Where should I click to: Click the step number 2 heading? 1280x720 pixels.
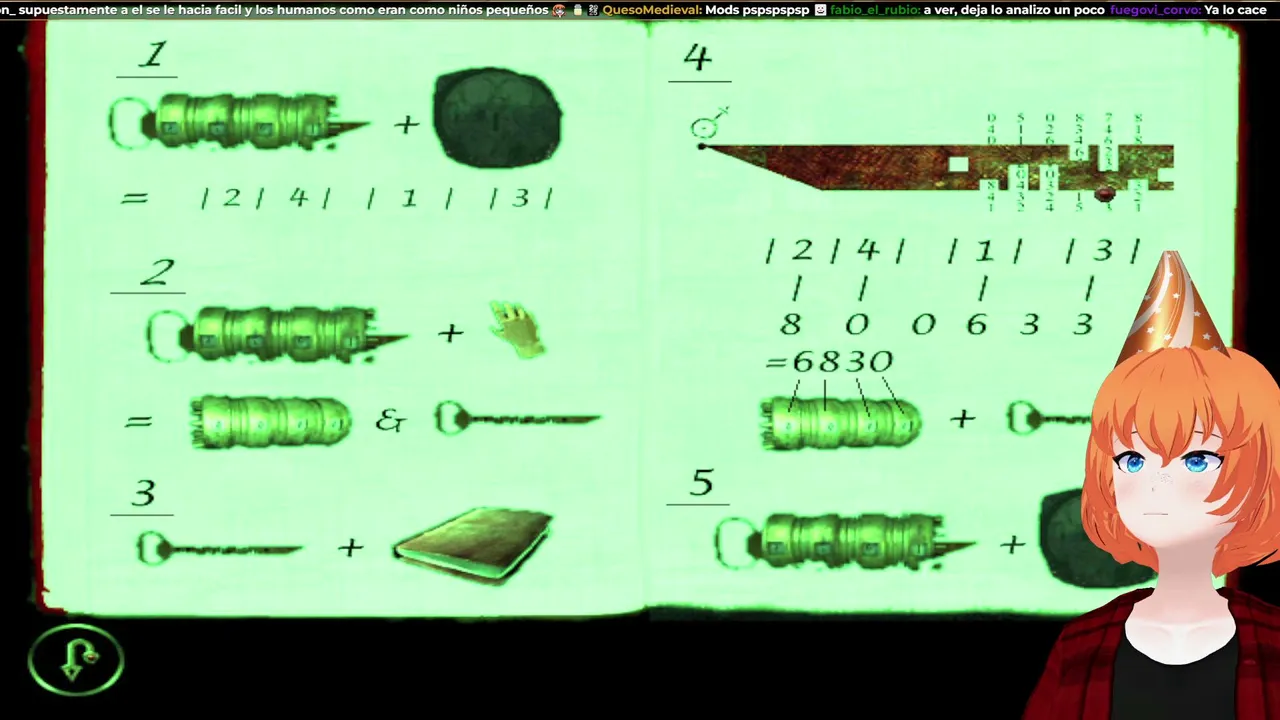click(x=157, y=272)
